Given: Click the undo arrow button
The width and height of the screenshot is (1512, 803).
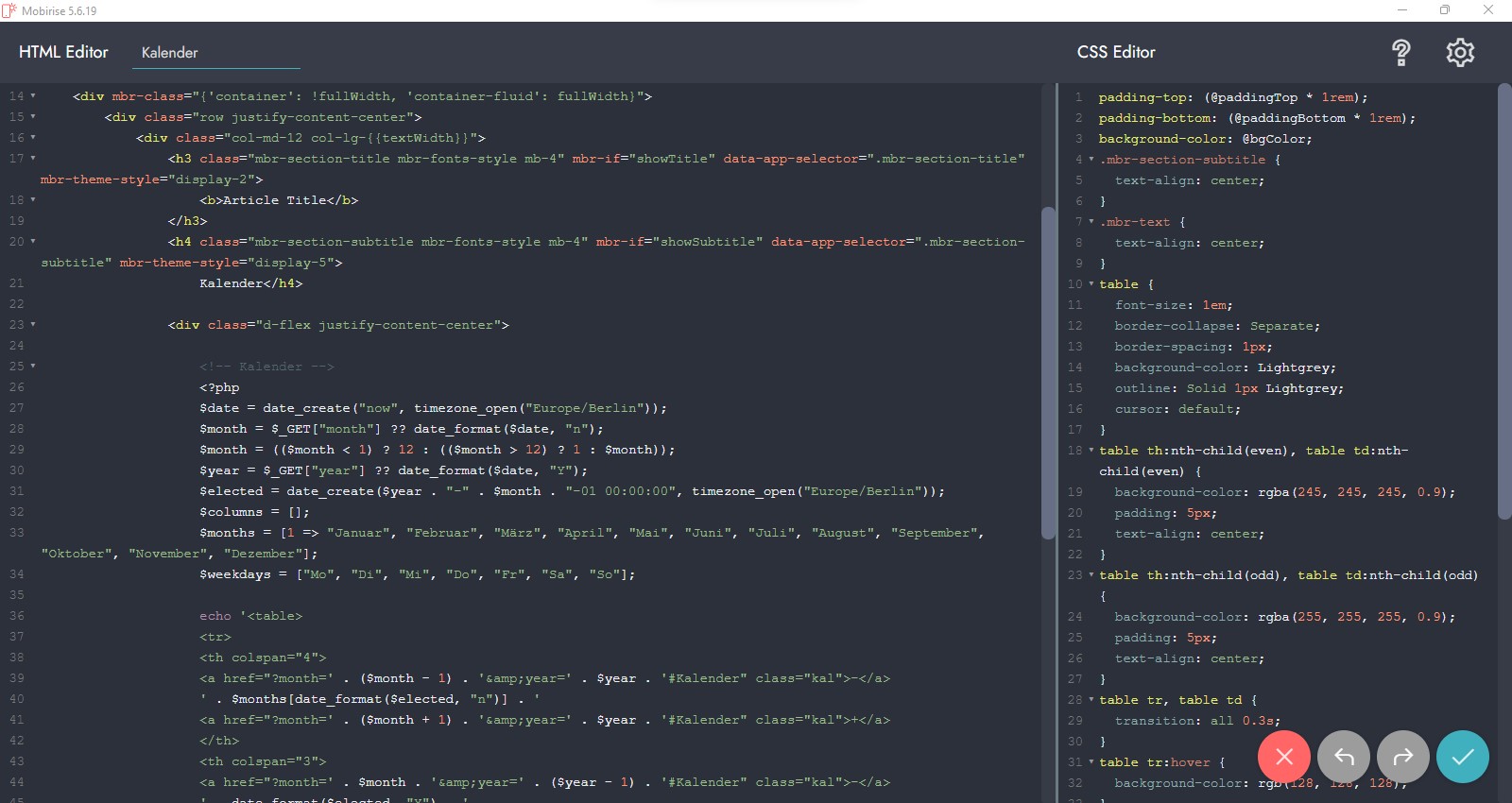Looking at the screenshot, I should pyautogui.click(x=1344, y=757).
